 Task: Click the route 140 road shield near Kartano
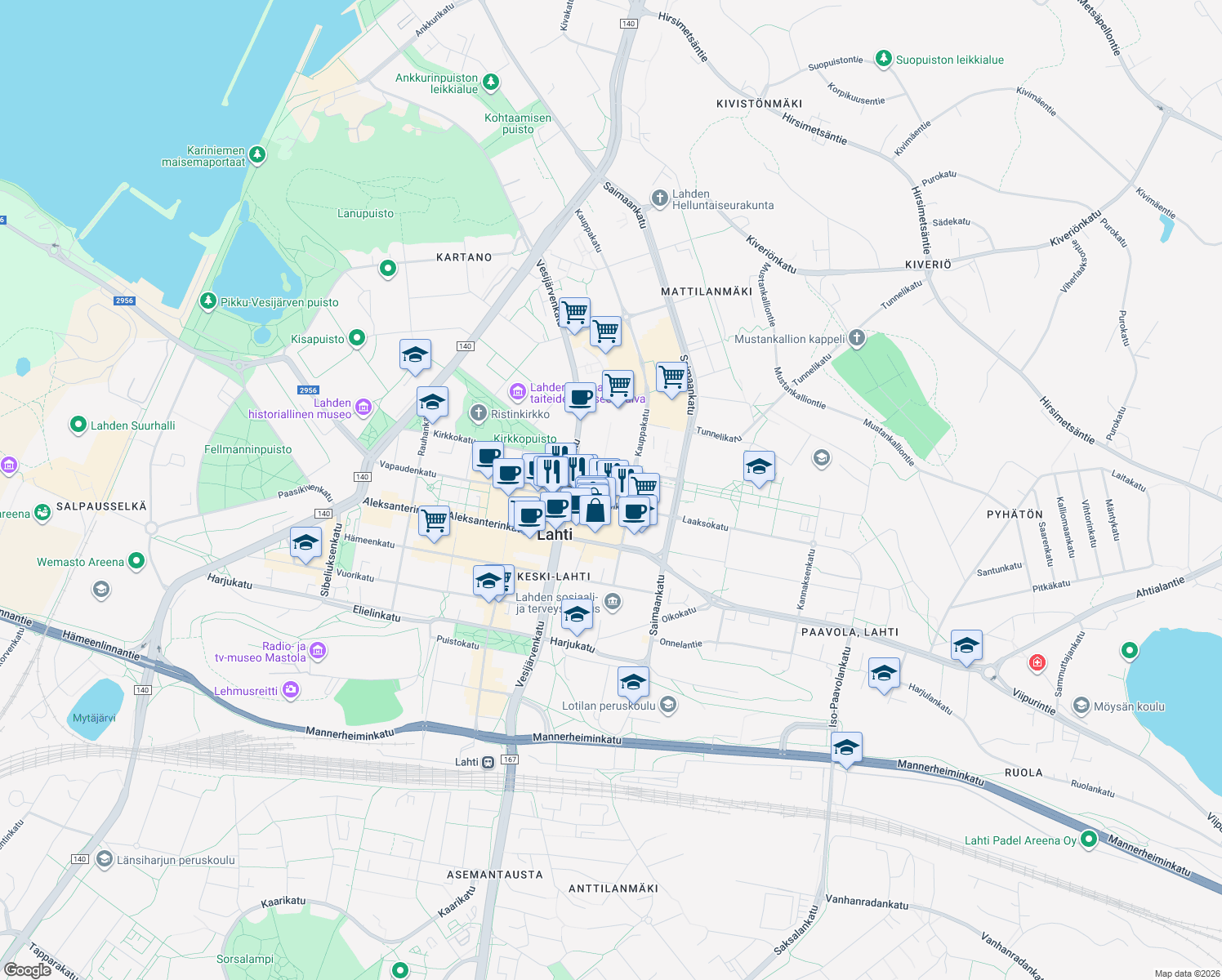point(466,346)
